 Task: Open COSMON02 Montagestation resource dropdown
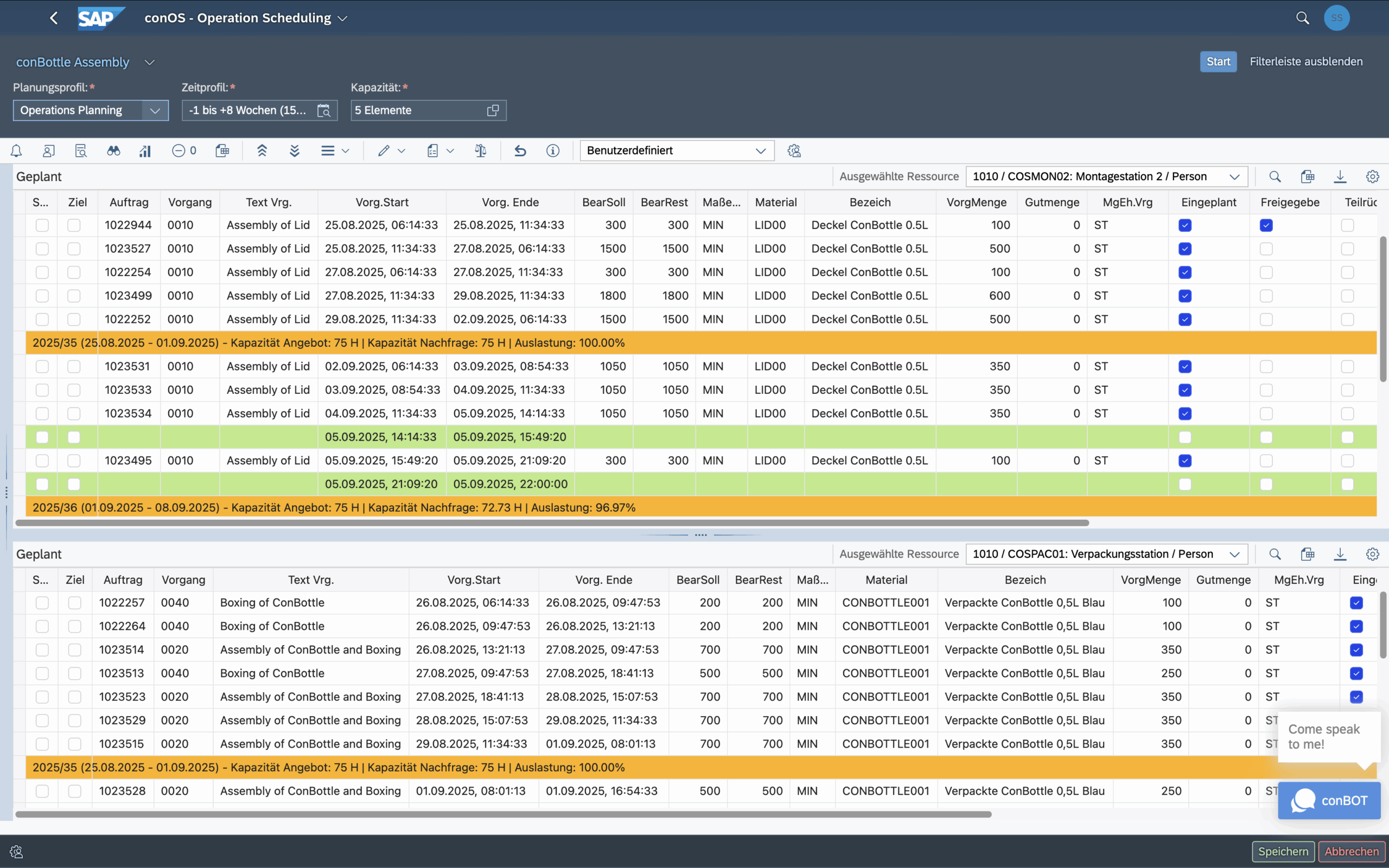1234,177
